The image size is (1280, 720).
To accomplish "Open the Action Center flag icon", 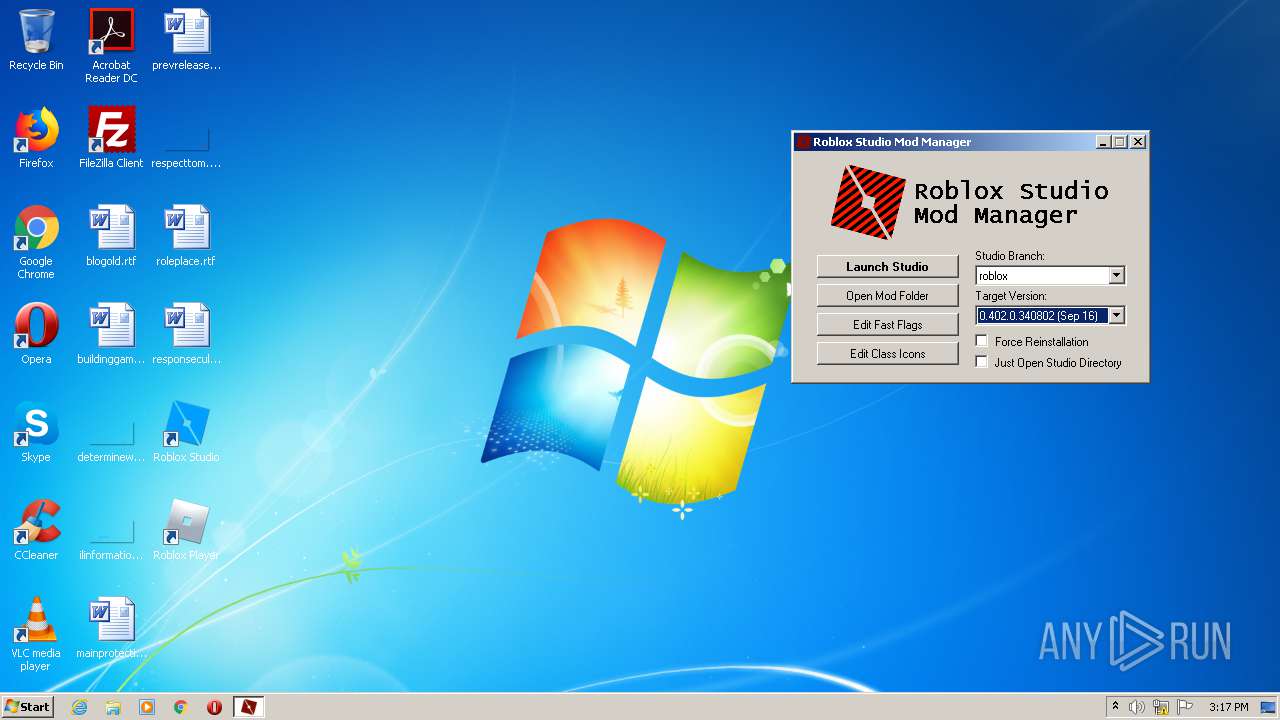I will (x=1185, y=707).
